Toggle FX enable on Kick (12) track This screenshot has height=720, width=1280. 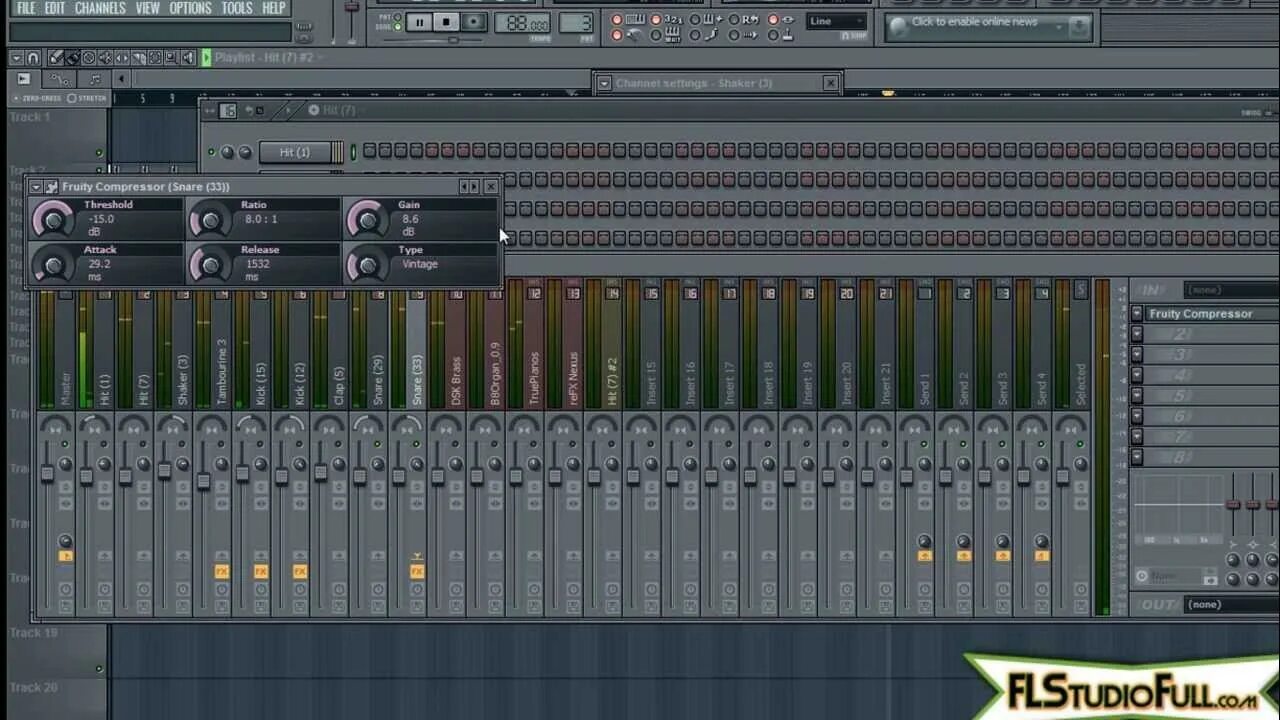tap(300, 571)
